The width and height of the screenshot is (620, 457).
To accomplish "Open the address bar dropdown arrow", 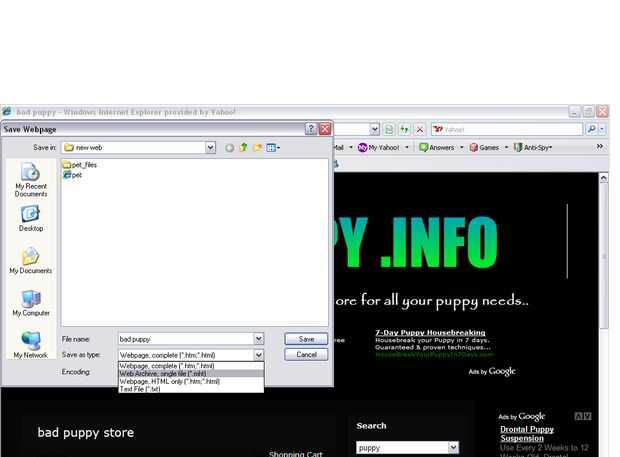I will [x=374, y=129].
